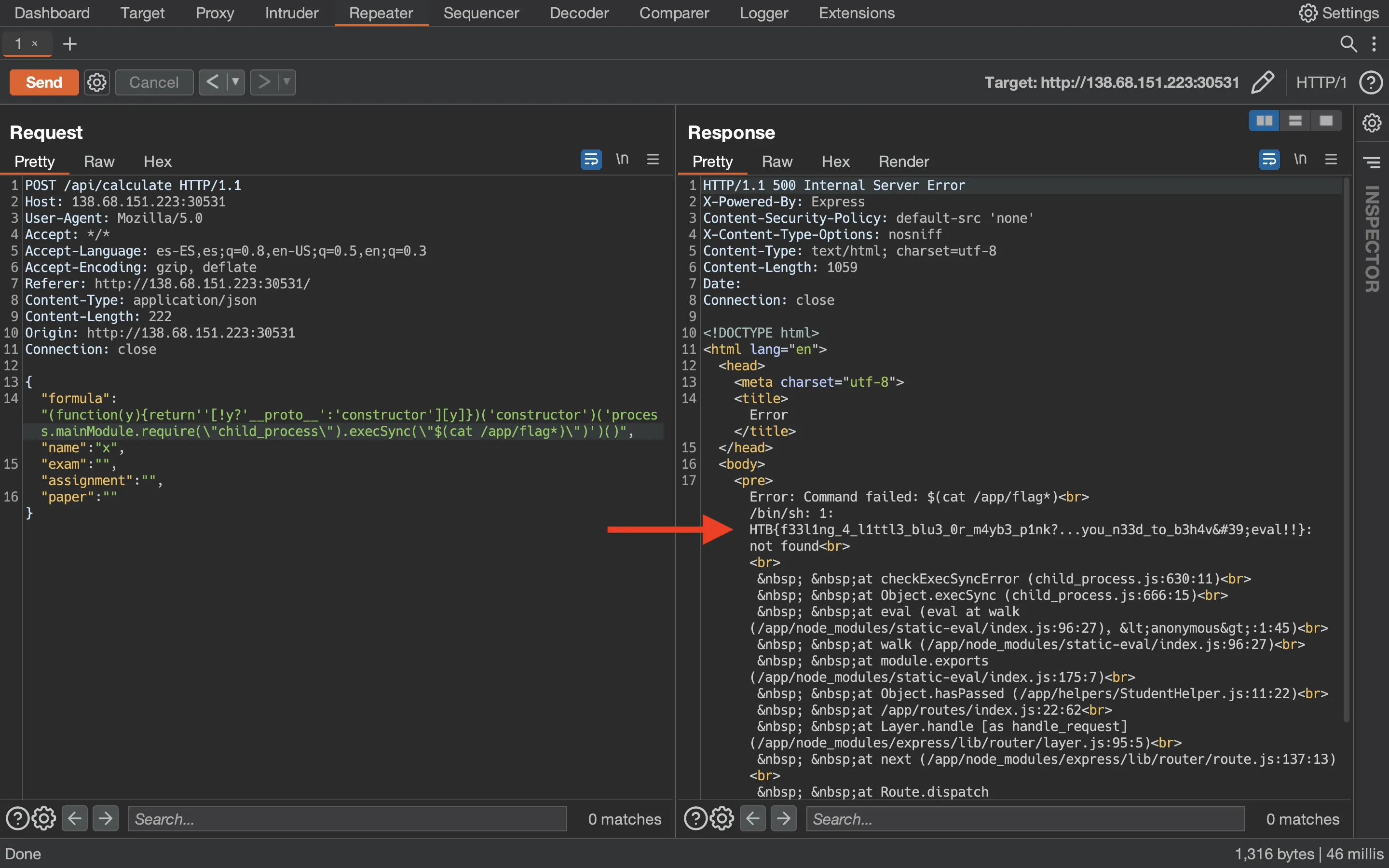Viewport: 1389px width, 868px height.
Task: Open Request search settings gear
Action: click(x=44, y=819)
